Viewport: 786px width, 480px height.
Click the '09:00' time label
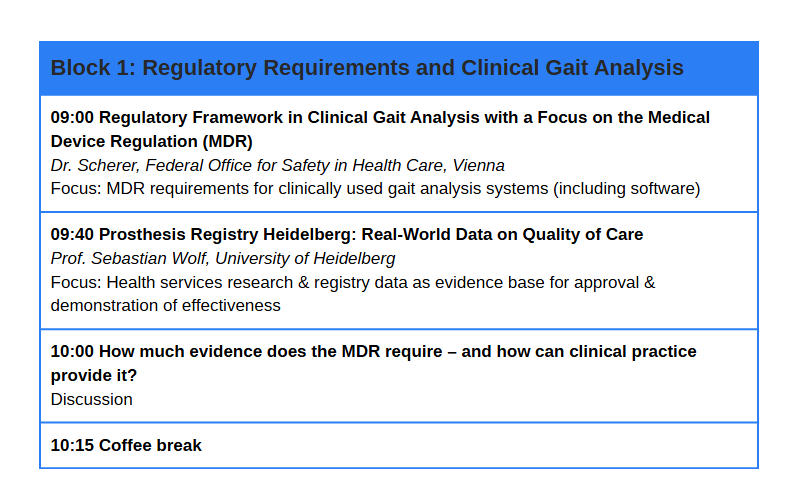[x=72, y=117]
